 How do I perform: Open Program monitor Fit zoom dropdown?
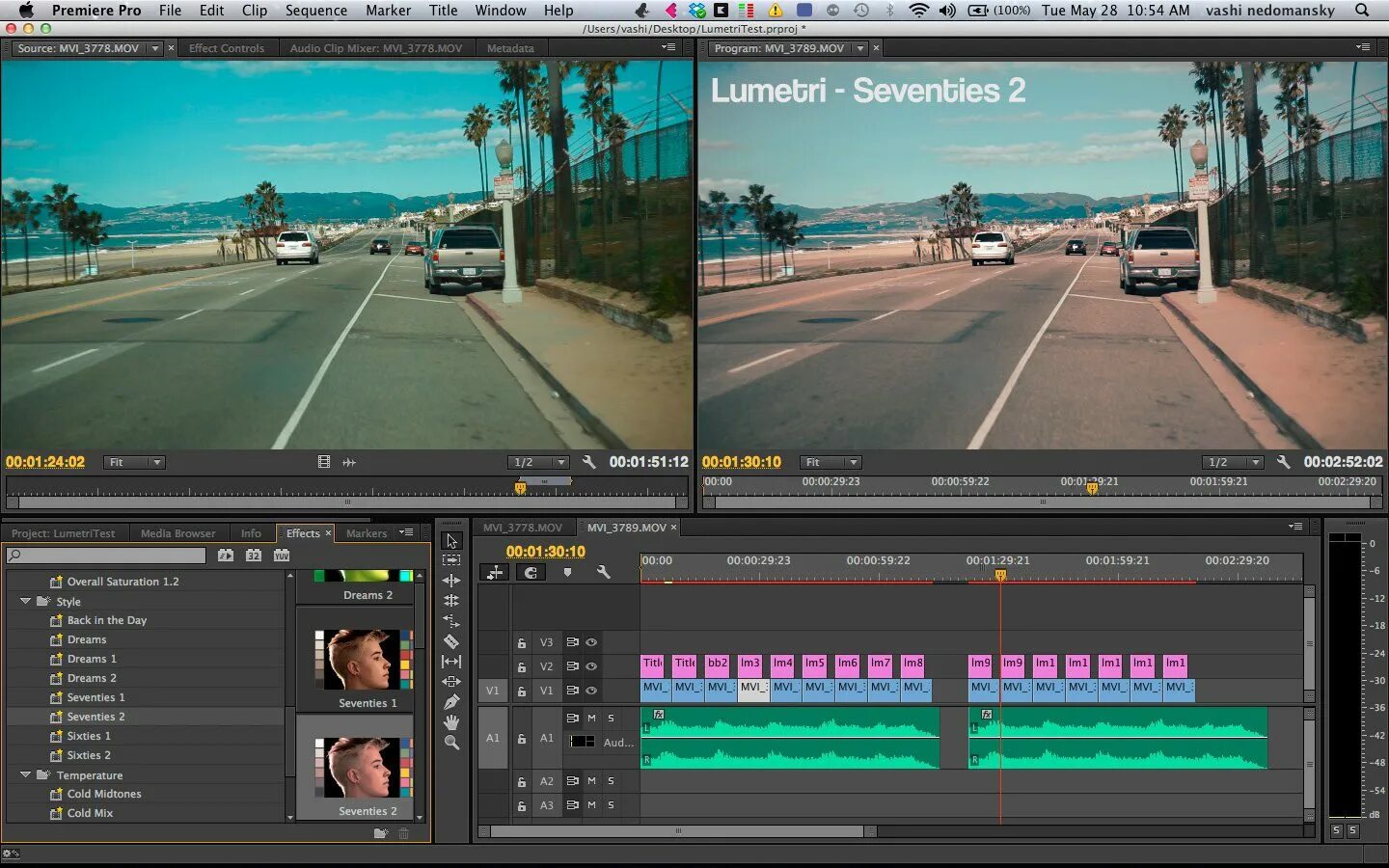point(831,462)
